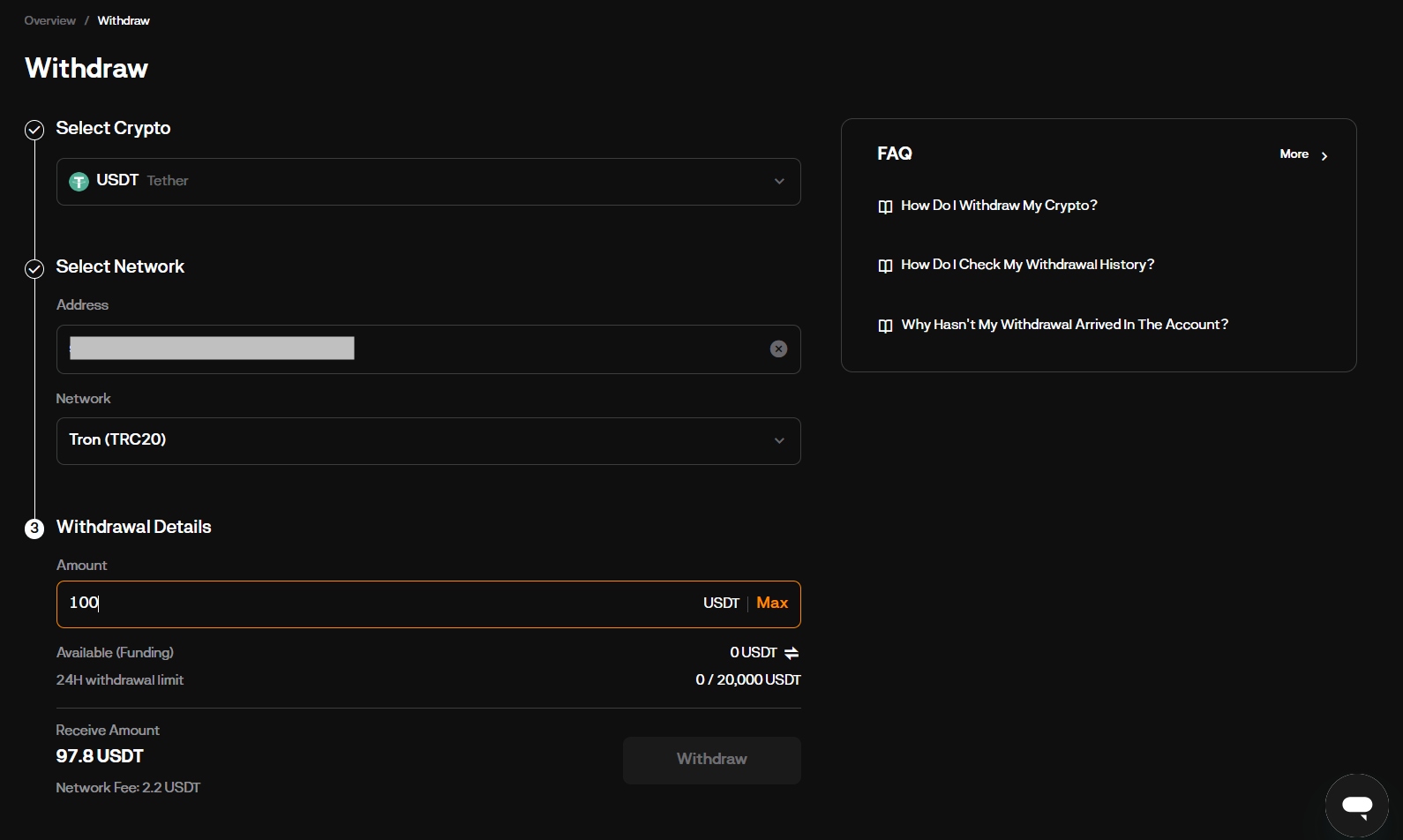Click the Select Network step heading
Image resolution: width=1403 pixels, height=840 pixels.
(x=120, y=266)
